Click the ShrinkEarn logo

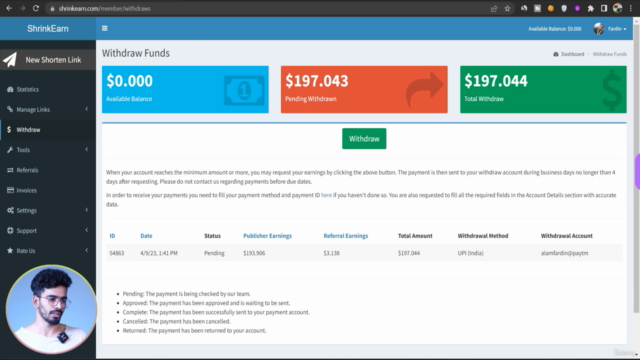[x=48, y=29]
